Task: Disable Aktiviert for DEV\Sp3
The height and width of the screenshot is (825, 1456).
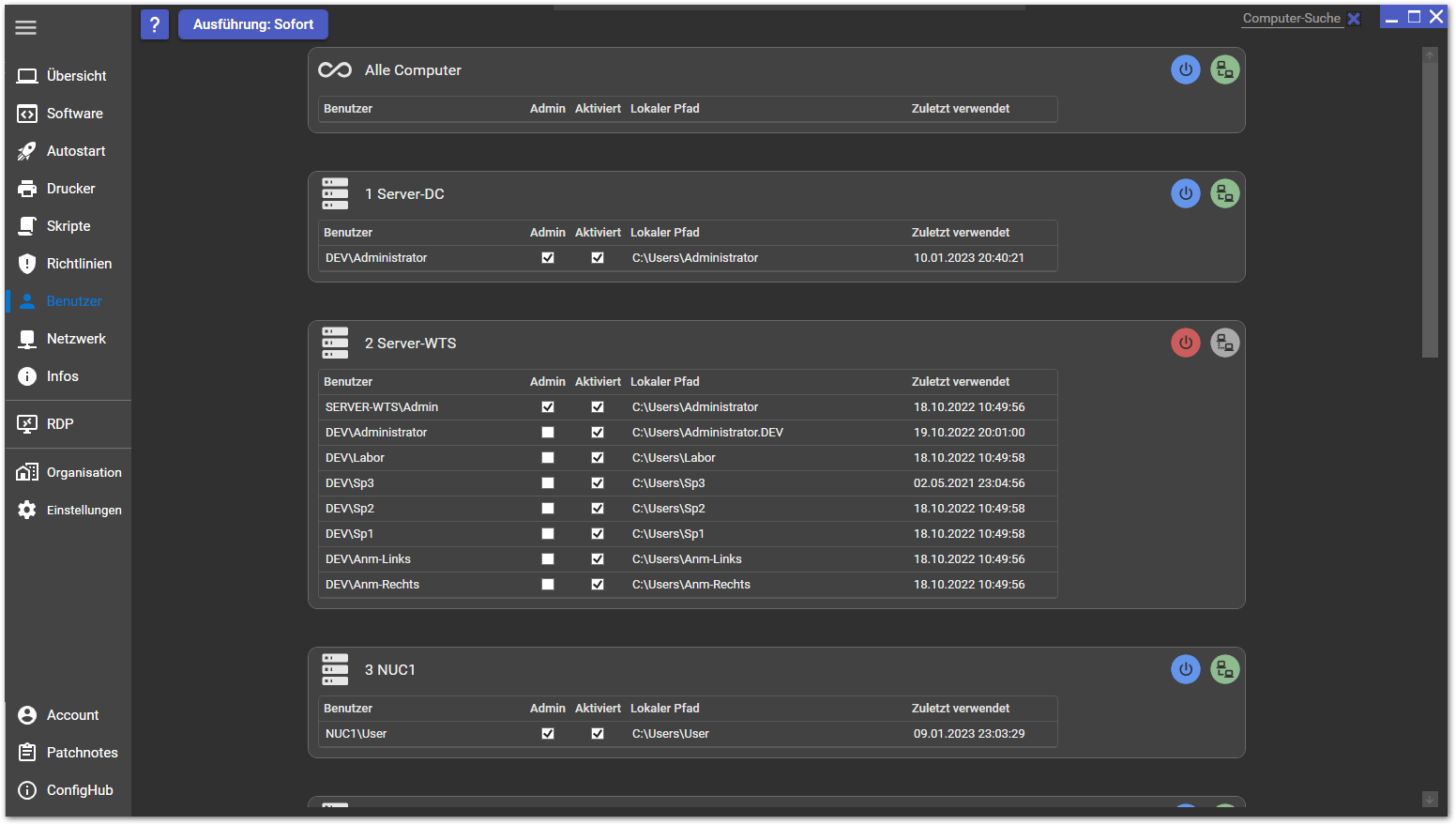Action: (598, 483)
